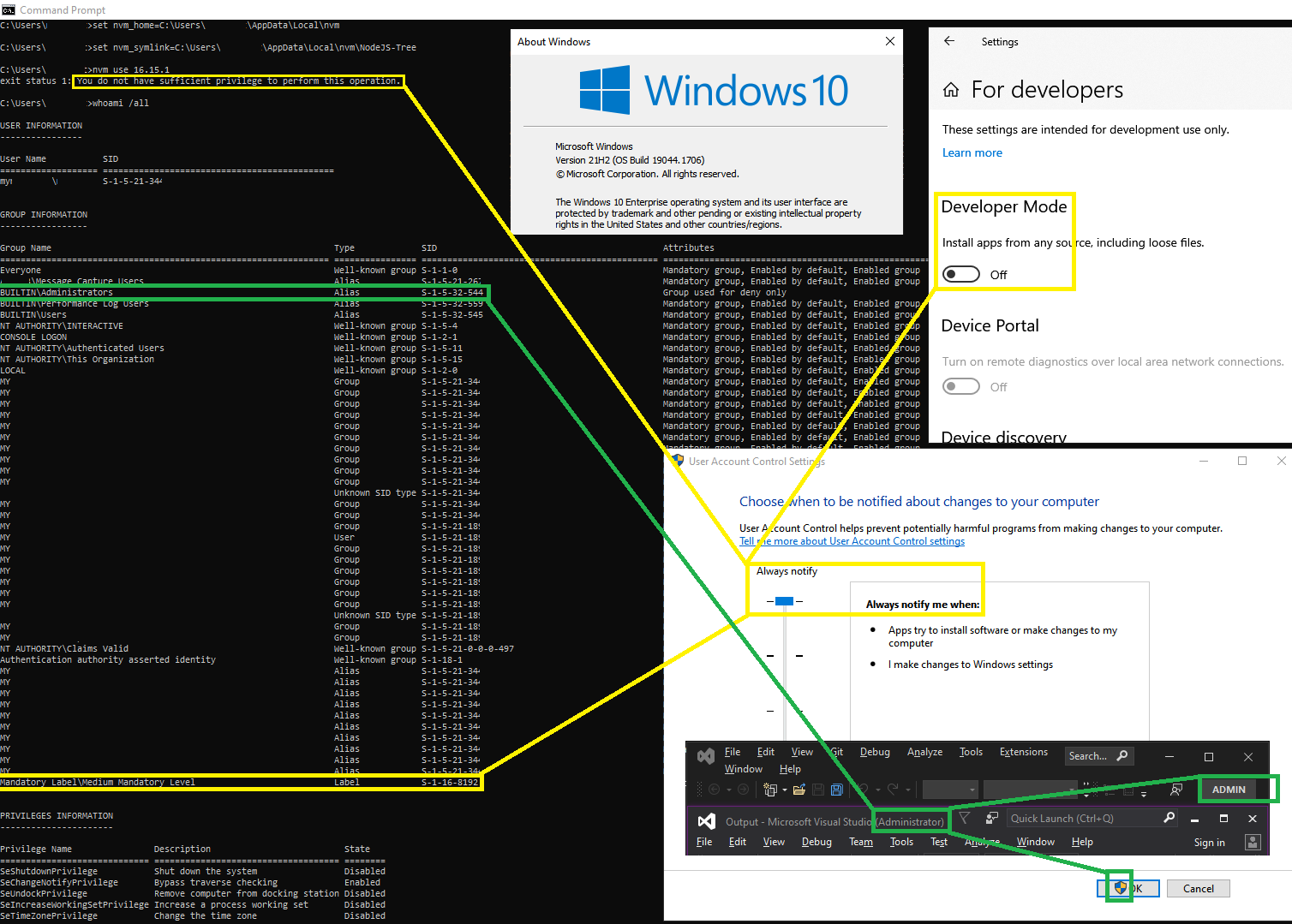This screenshot has height=924, width=1292.
Task: Click the Back arrow in Settings
Action: point(950,41)
